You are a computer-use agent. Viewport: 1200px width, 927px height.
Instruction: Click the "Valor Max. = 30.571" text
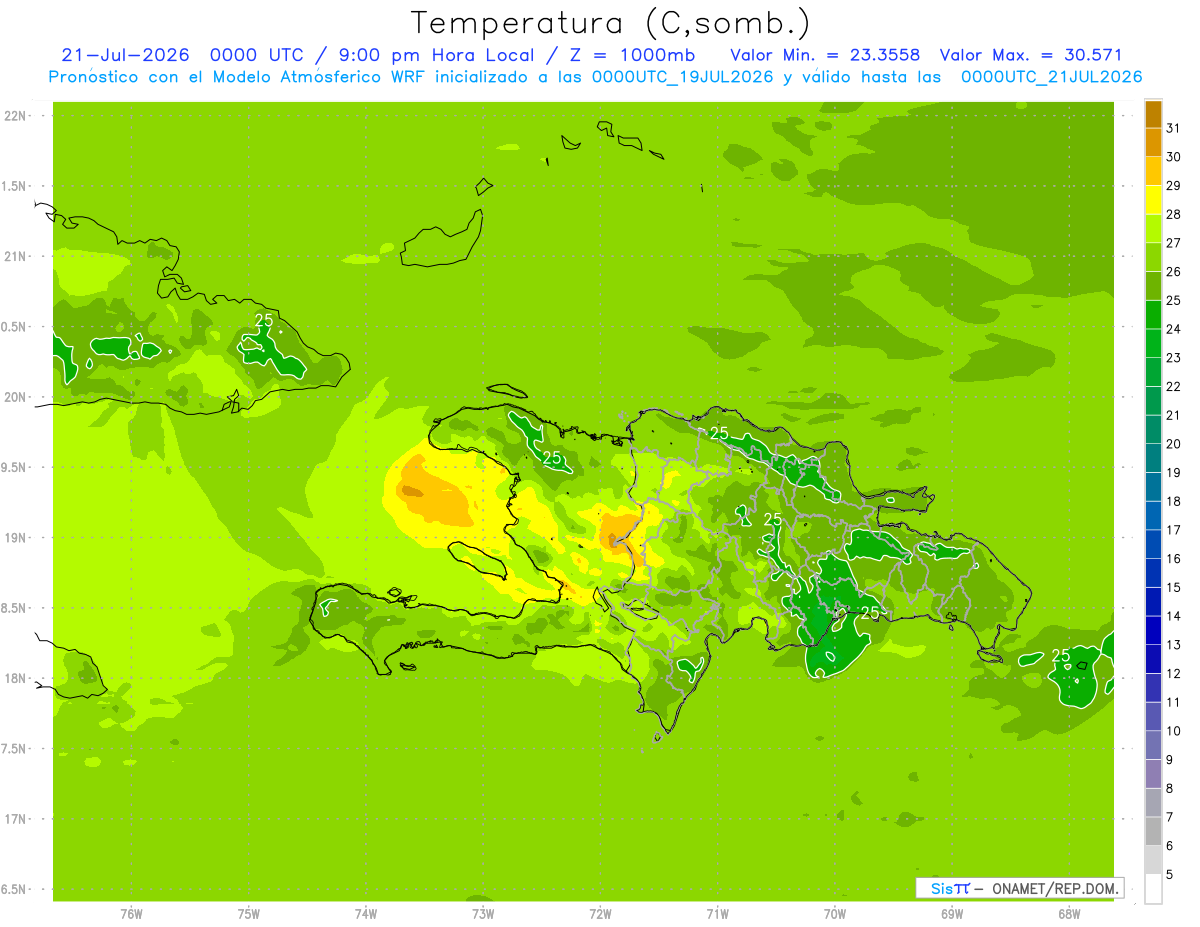1032,54
